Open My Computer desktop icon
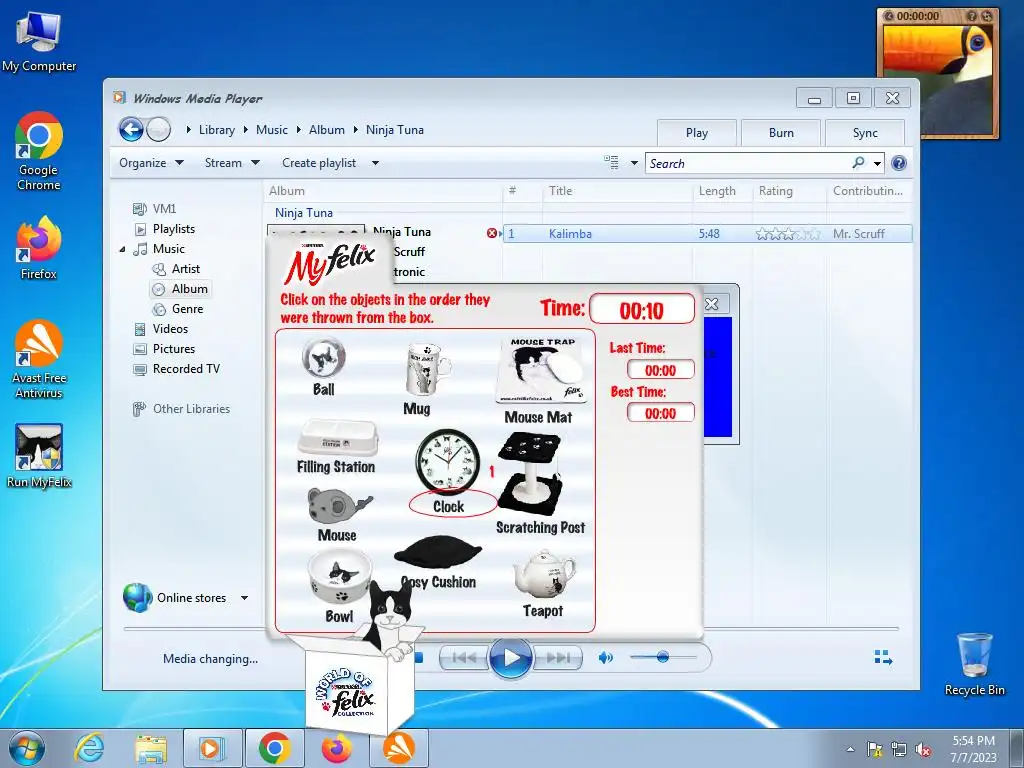The width and height of the screenshot is (1024, 768). [39, 42]
